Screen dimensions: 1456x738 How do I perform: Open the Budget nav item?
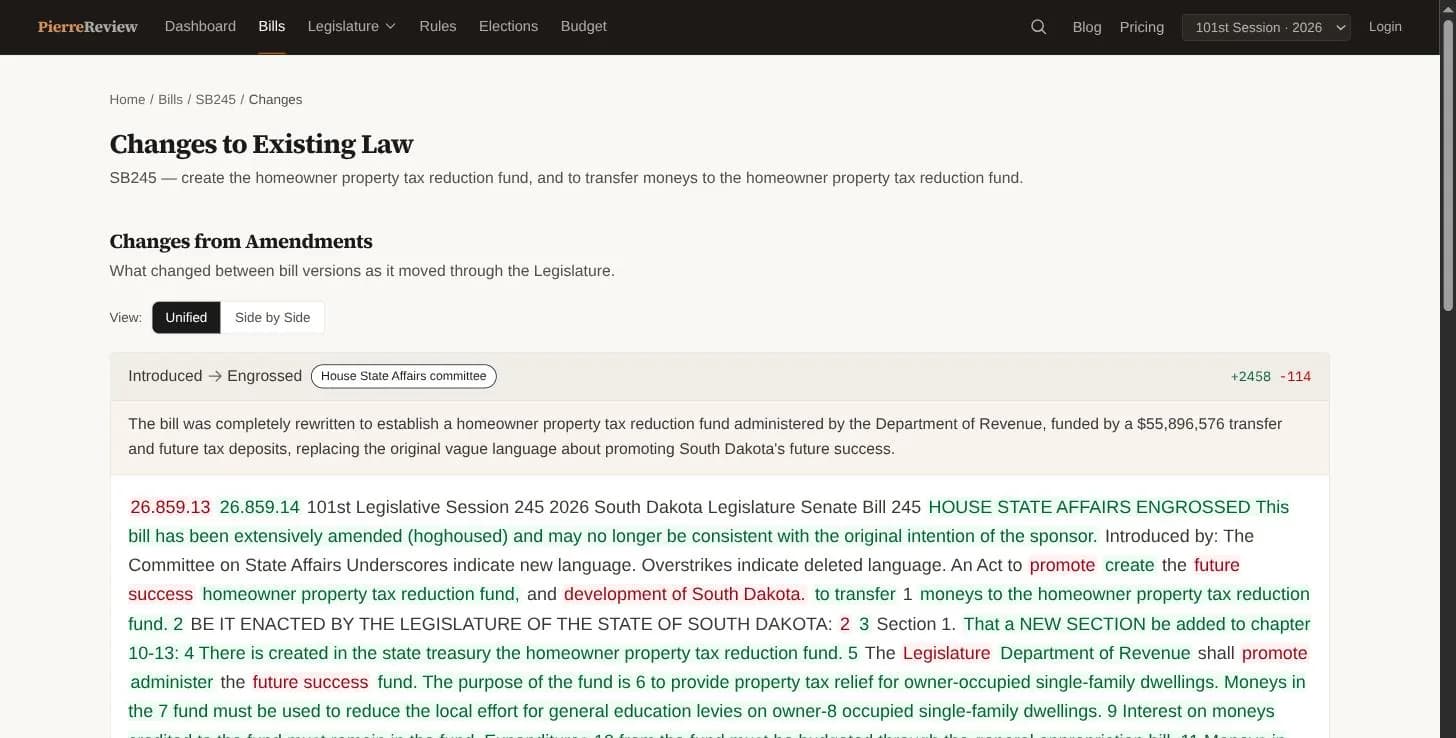click(583, 27)
